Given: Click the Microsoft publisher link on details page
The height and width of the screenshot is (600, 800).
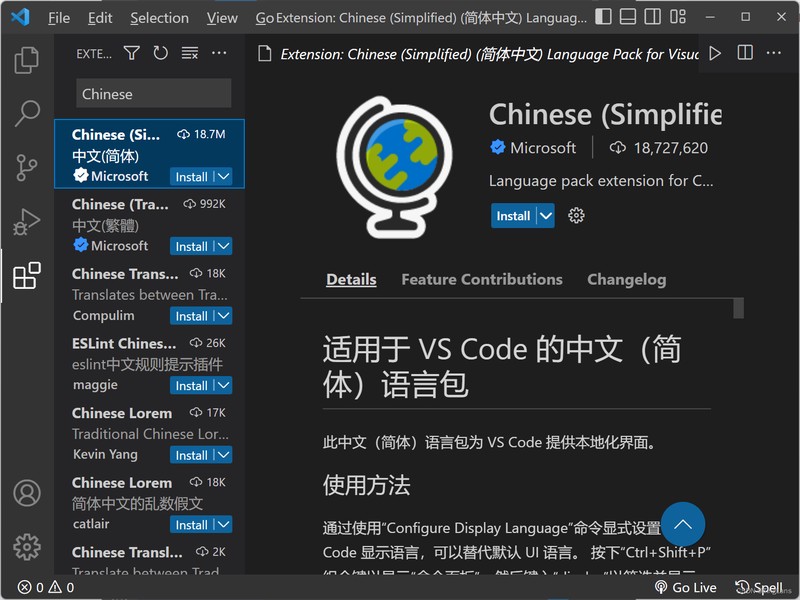Looking at the screenshot, I should click(542, 148).
